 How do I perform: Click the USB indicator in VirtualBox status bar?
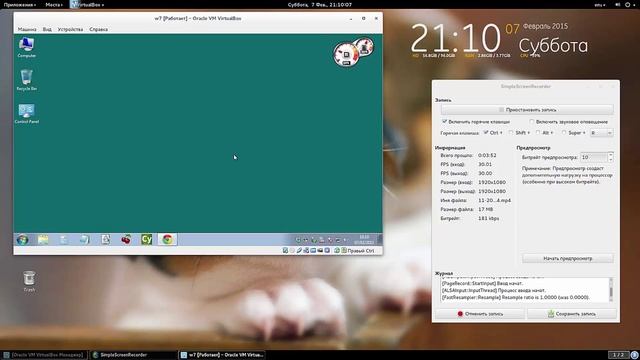click(x=299, y=250)
